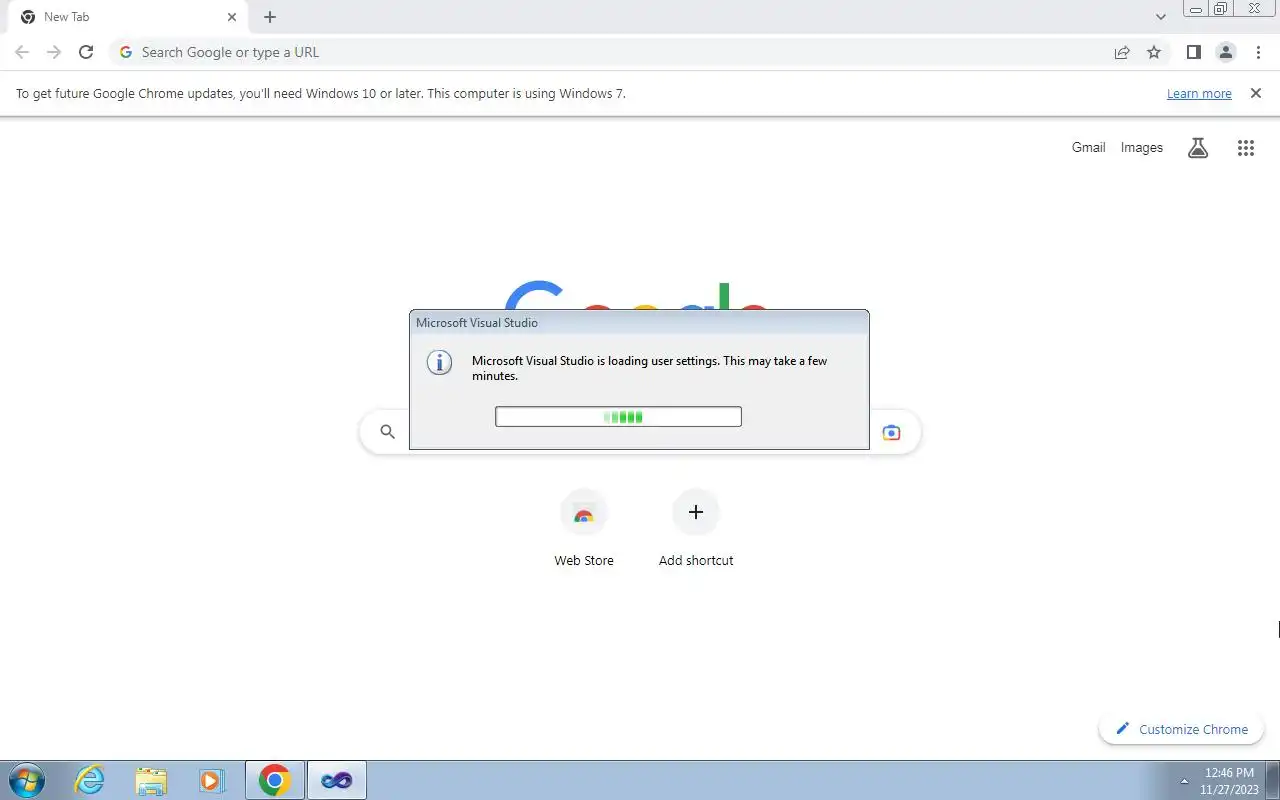
Task: Launch Internet Explorer from the taskbar
Action: coord(90,780)
